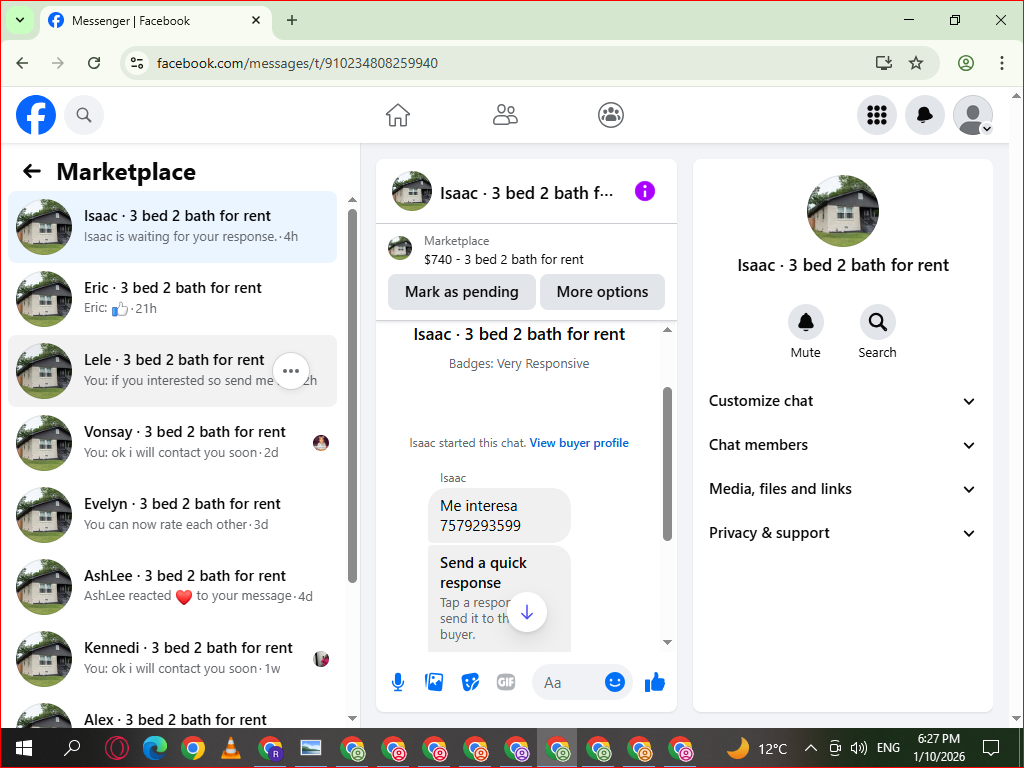Click the Send a quick response card
The height and width of the screenshot is (768, 1024).
[499, 598]
